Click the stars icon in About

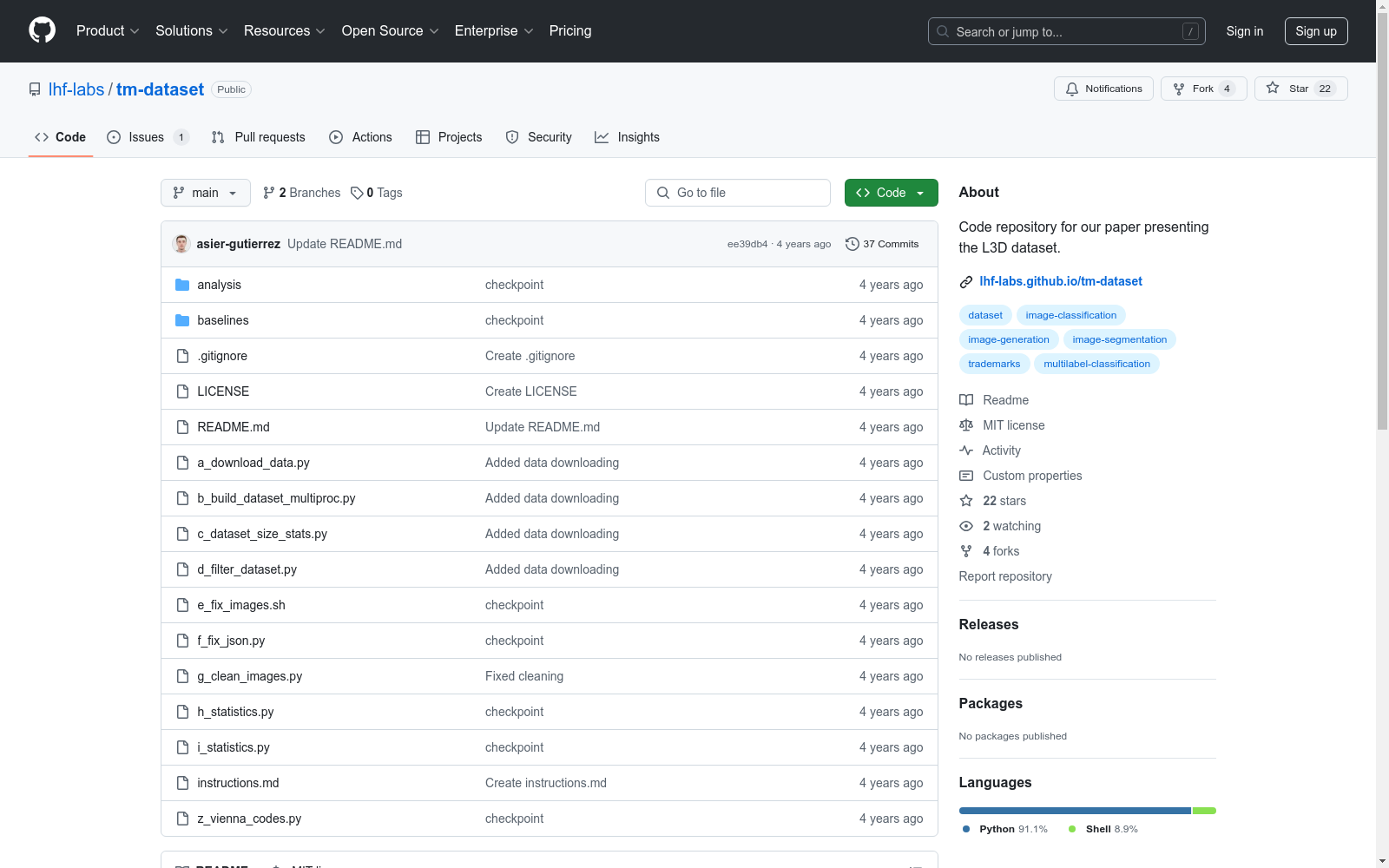point(966,501)
